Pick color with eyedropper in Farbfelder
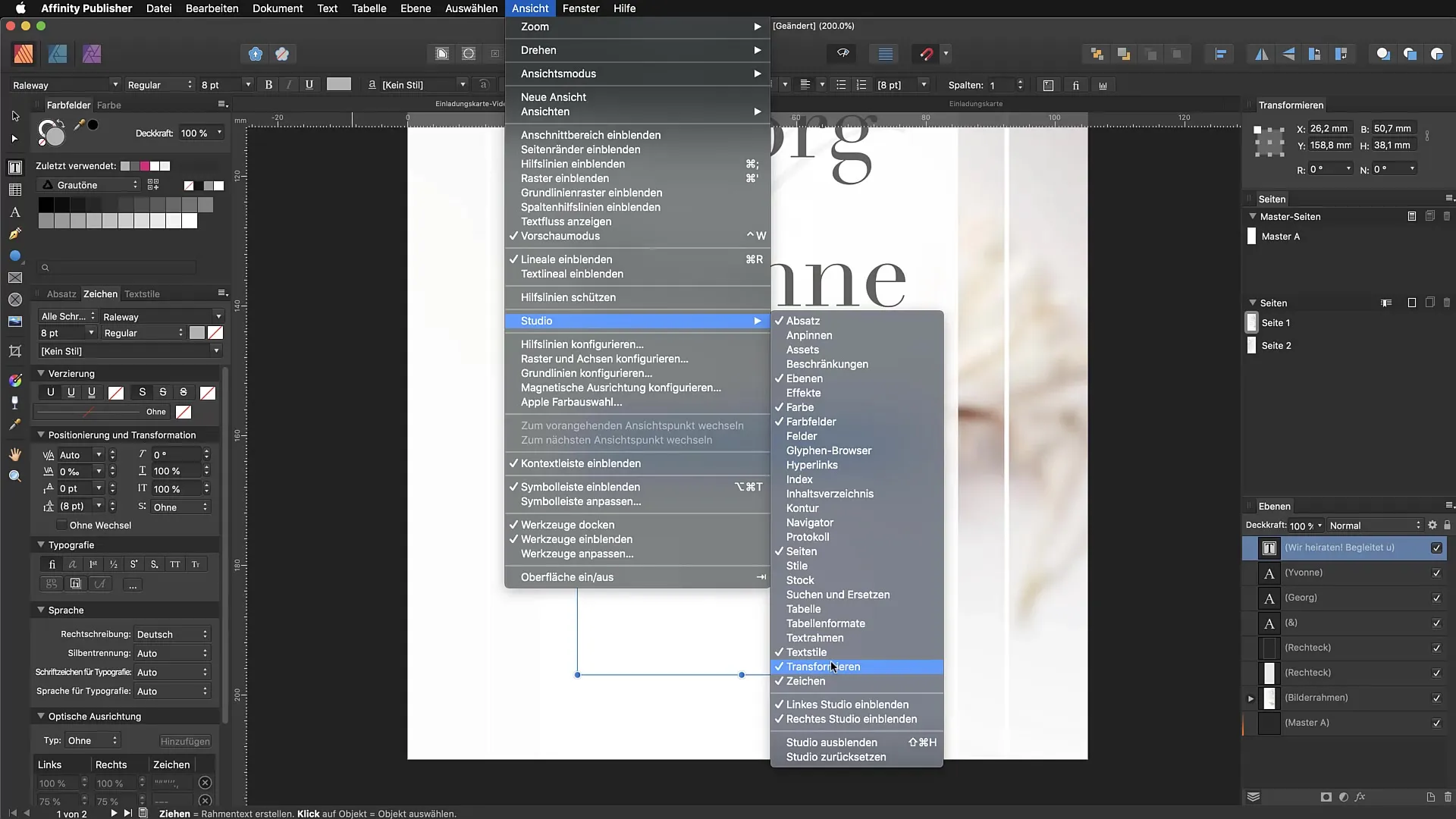The image size is (1456, 819). (78, 125)
